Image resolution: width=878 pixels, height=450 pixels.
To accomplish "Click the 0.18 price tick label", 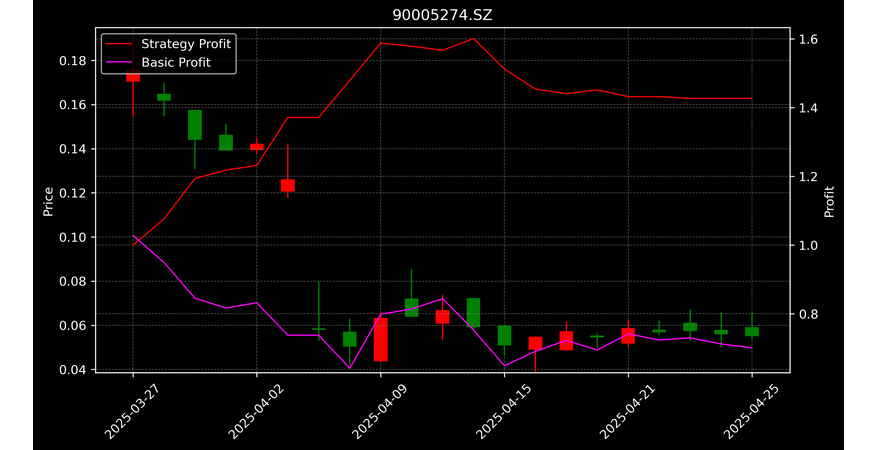I will [73, 61].
